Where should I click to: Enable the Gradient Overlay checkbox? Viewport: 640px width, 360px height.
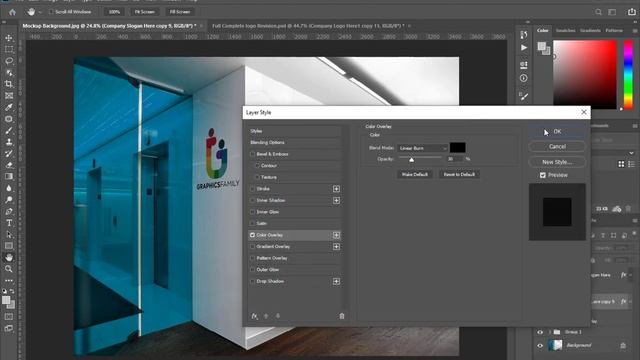click(252, 247)
